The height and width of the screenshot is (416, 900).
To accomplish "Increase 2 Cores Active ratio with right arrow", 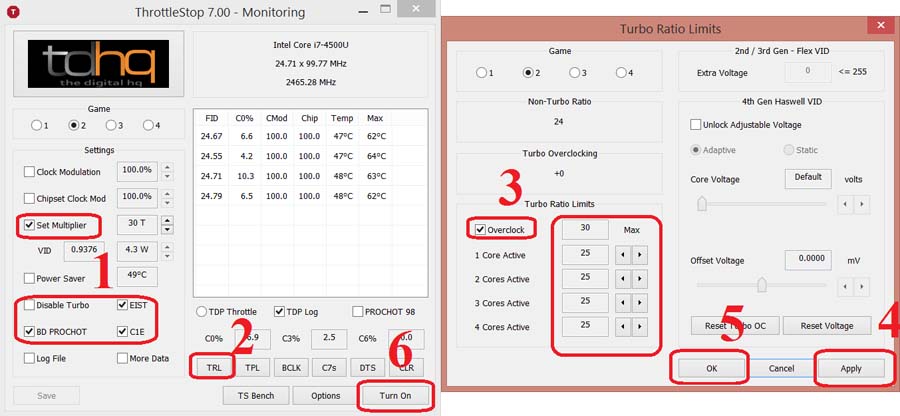I will [x=639, y=279].
